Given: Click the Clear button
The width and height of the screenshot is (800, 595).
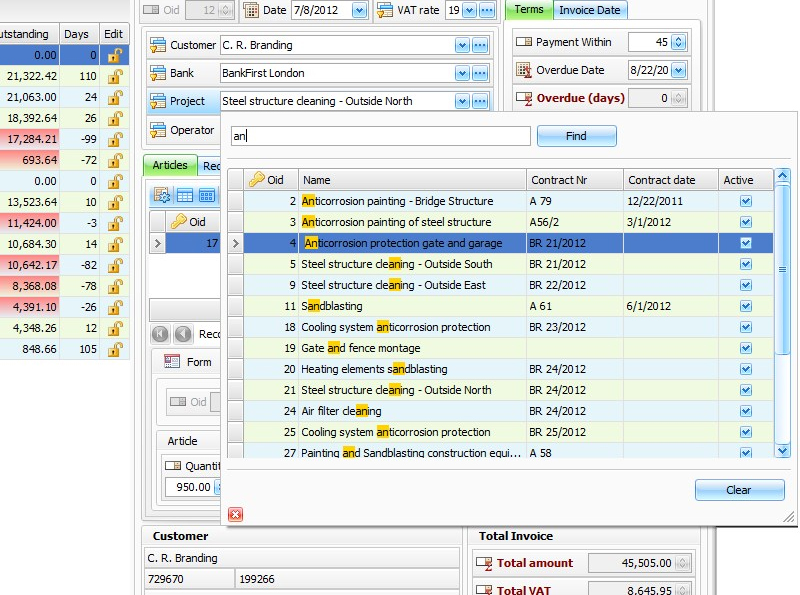Looking at the screenshot, I should pyautogui.click(x=739, y=490).
